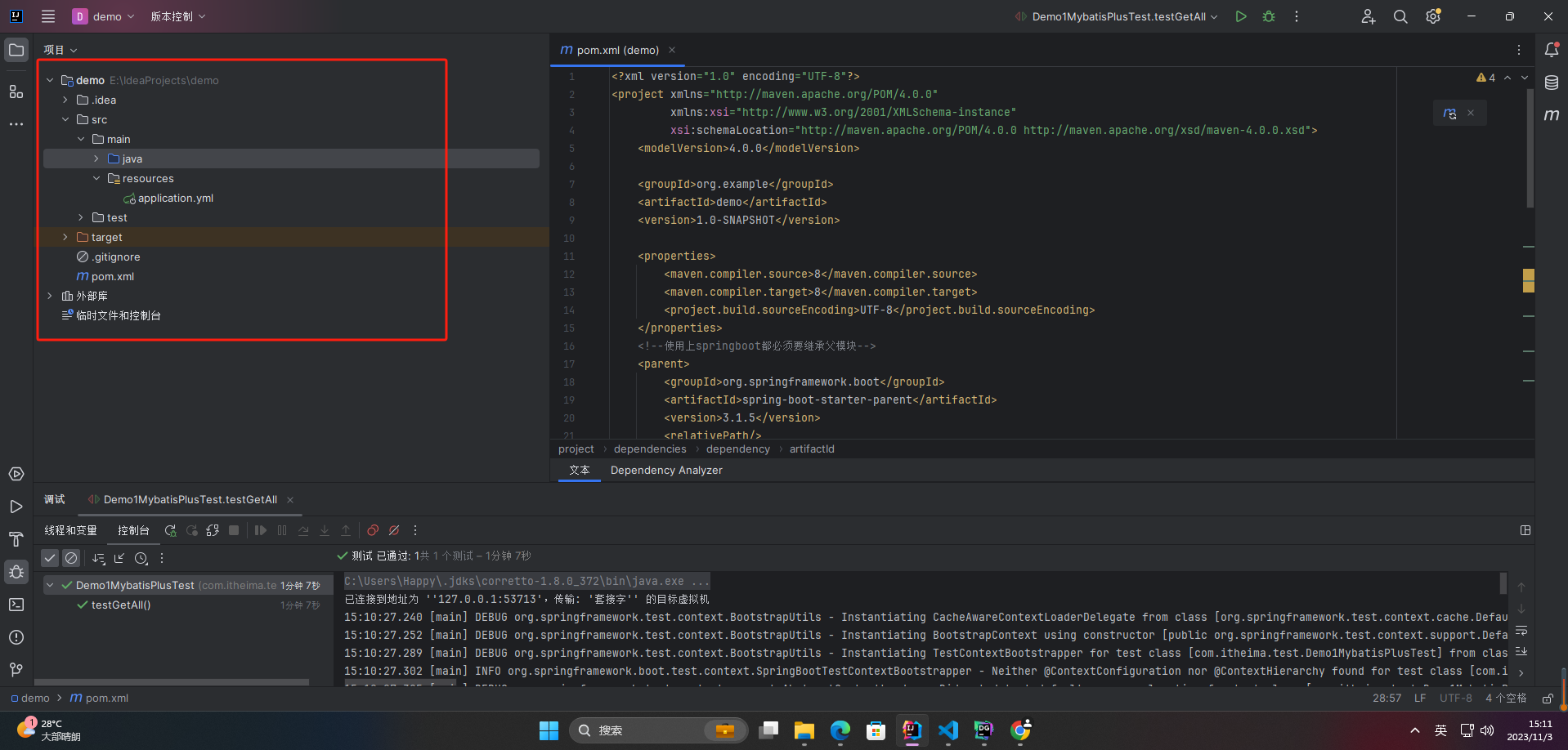Collapse the src folder

(x=65, y=119)
